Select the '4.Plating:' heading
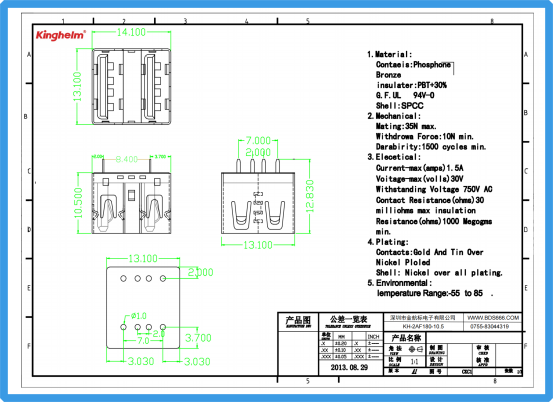Viewport: 553px width, 402px height. point(388,242)
